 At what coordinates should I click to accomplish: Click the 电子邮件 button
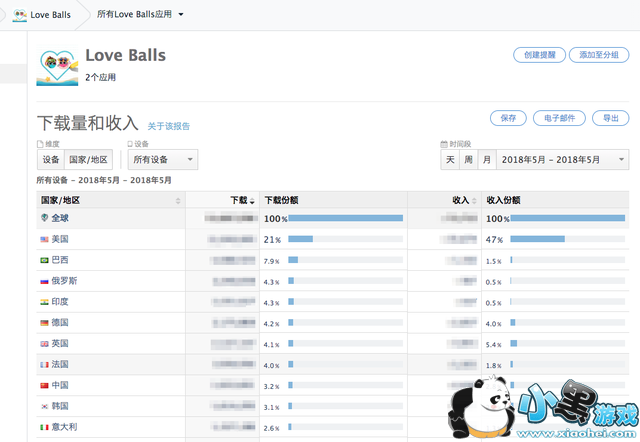(559, 118)
